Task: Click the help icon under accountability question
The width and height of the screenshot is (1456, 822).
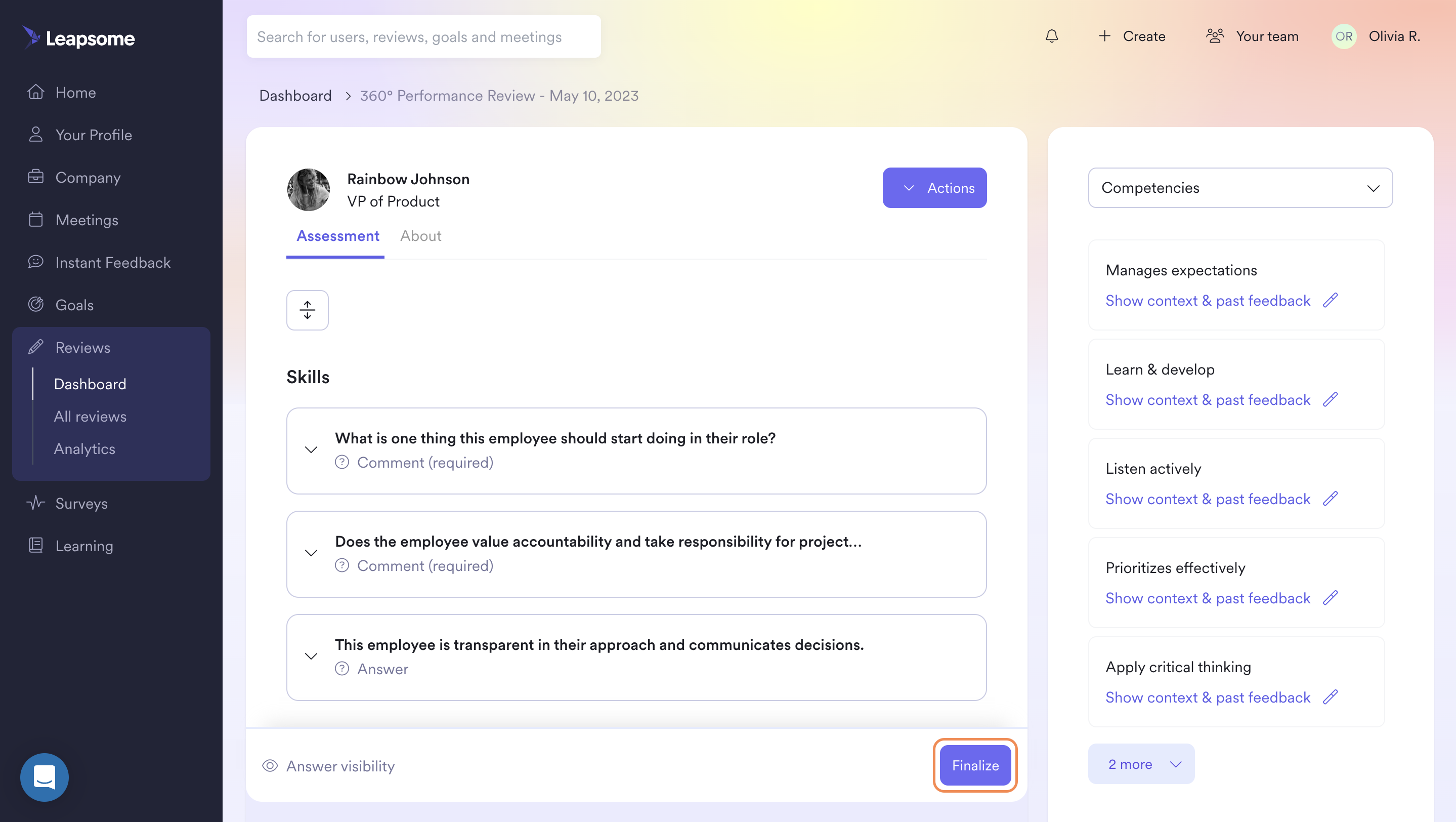Action: (x=341, y=566)
